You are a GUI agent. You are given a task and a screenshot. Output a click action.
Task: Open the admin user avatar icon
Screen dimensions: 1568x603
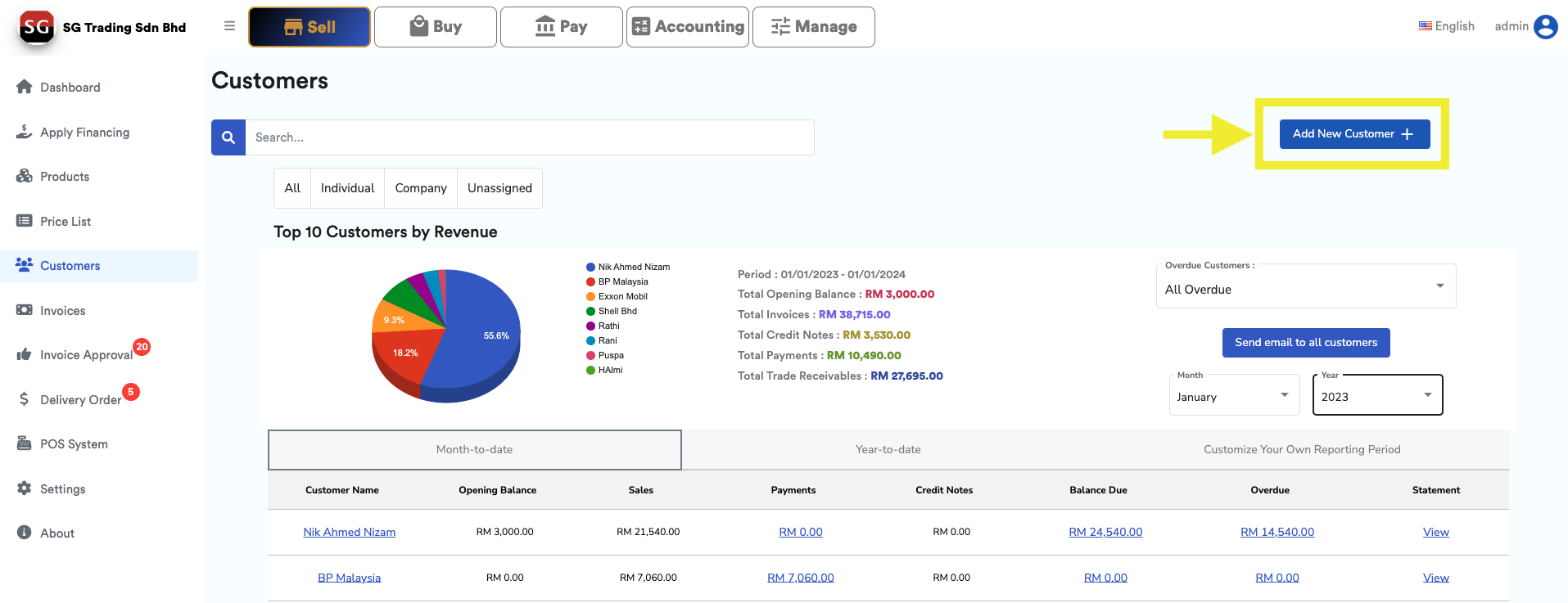pos(1545,26)
